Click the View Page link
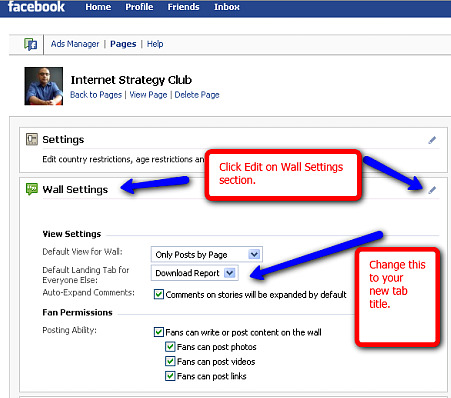The image size is (451, 398). coord(148,95)
